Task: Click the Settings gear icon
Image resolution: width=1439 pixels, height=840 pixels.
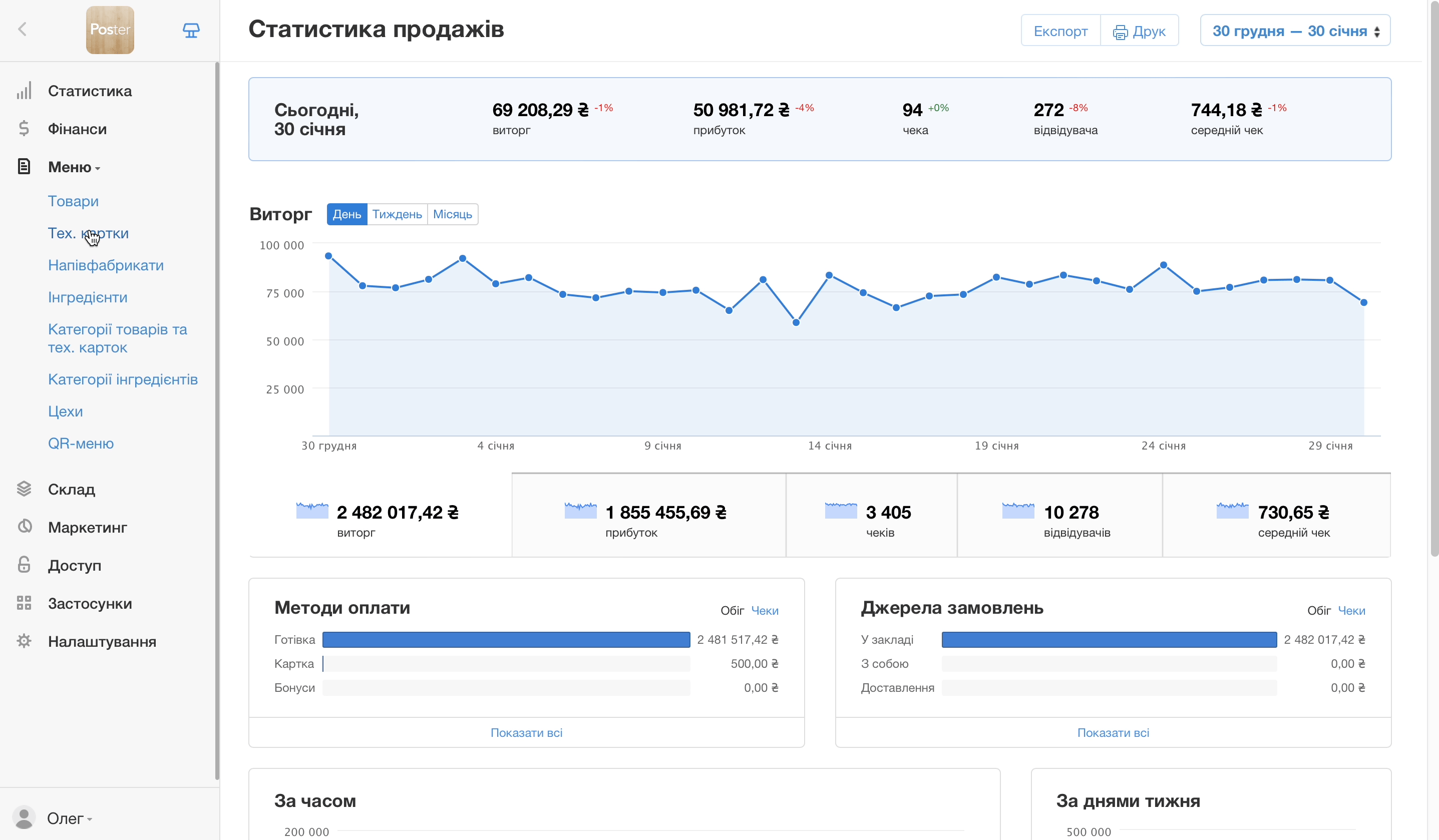Action: coord(24,641)
